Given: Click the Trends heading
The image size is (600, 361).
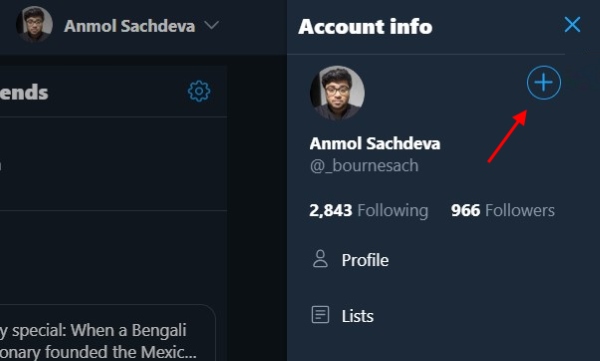Looking at the screenshot, I should 24,93.
